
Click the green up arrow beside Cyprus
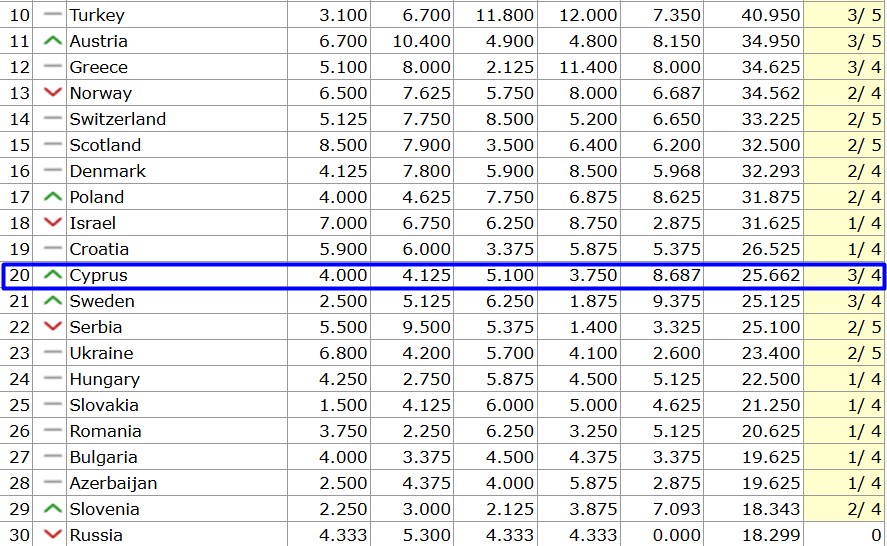tap(53, 275)
